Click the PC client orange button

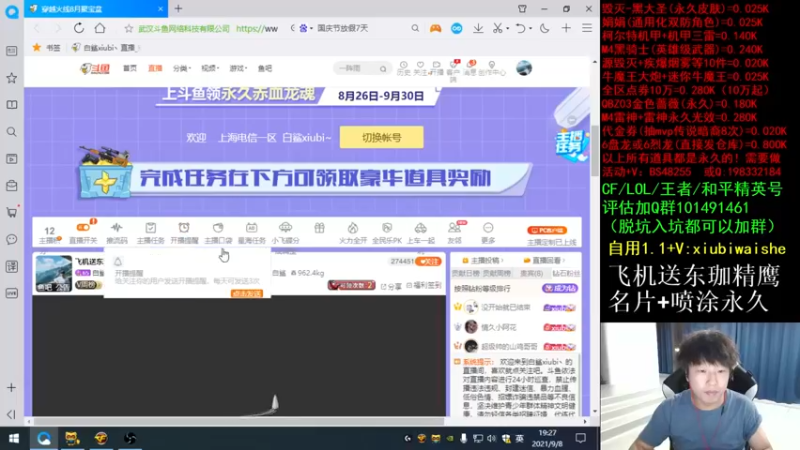tap(547, 230)
